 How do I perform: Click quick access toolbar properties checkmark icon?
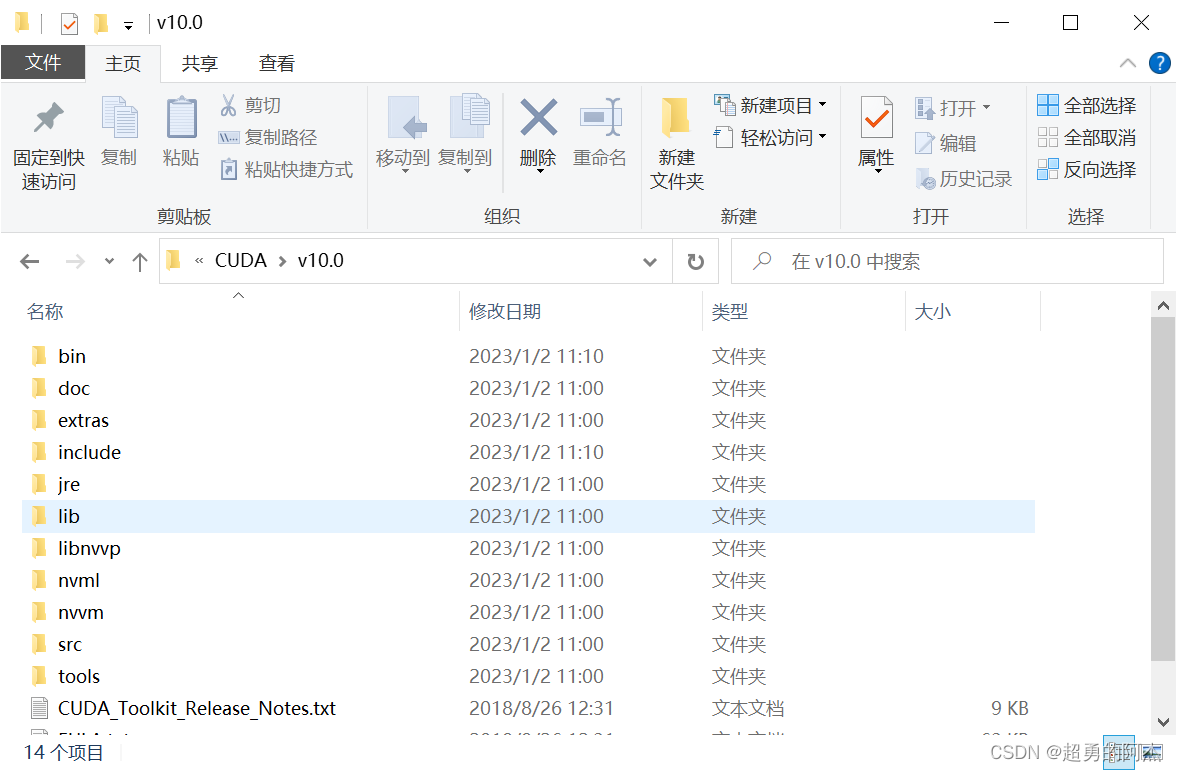click(69, 24)
